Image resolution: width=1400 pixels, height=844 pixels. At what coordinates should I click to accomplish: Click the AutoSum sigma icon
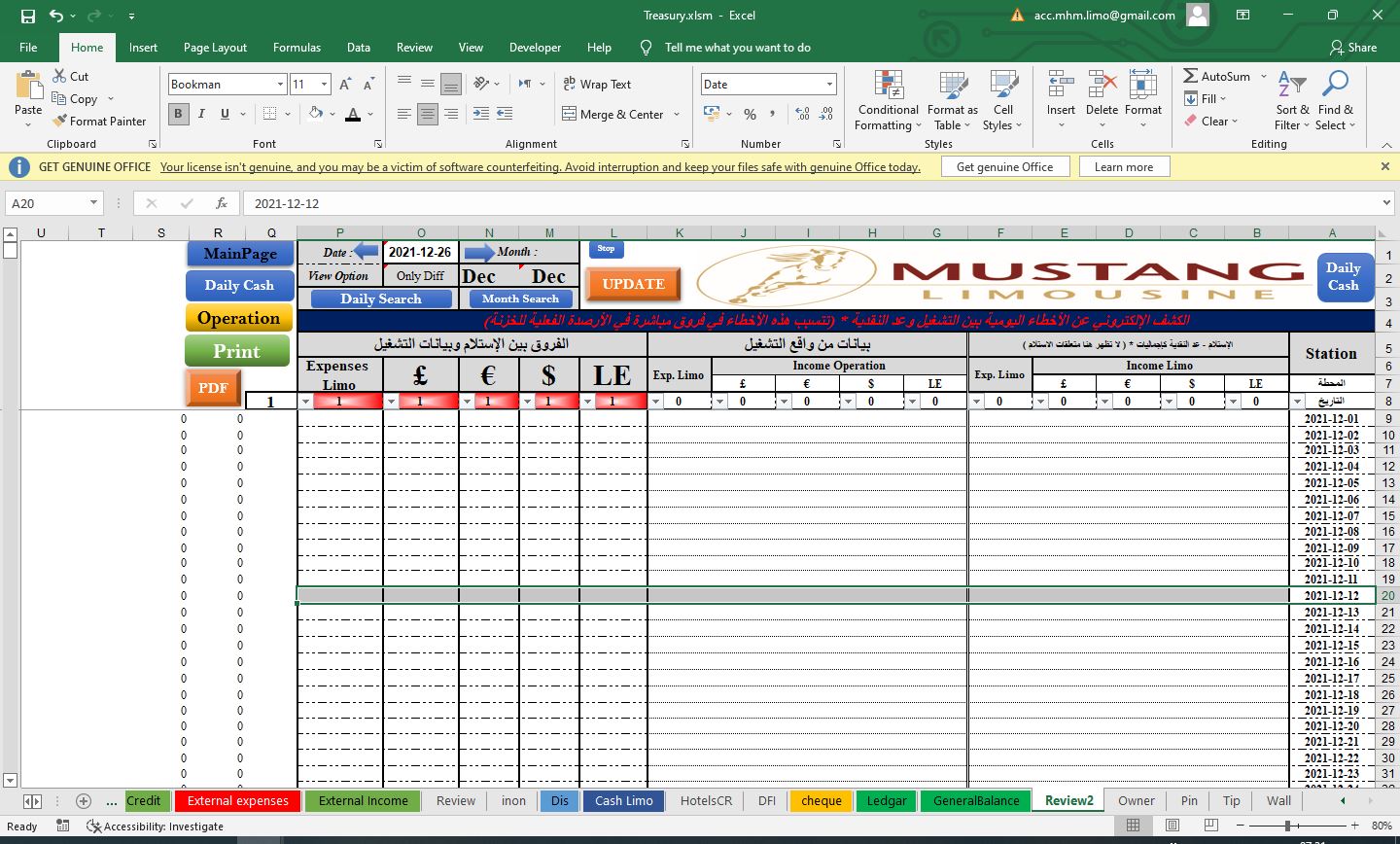pos(1191,76)
